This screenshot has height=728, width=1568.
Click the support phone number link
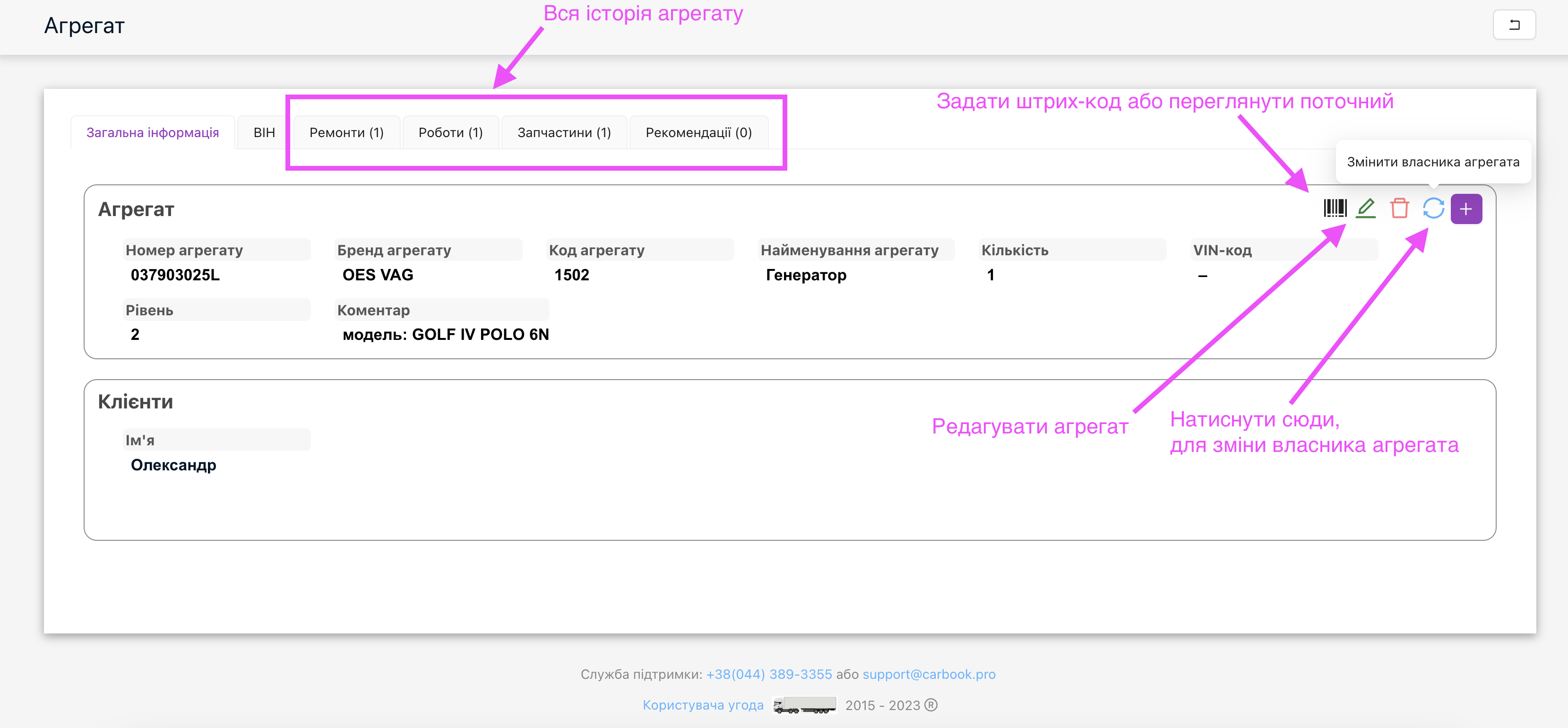[x=768, y=675]
